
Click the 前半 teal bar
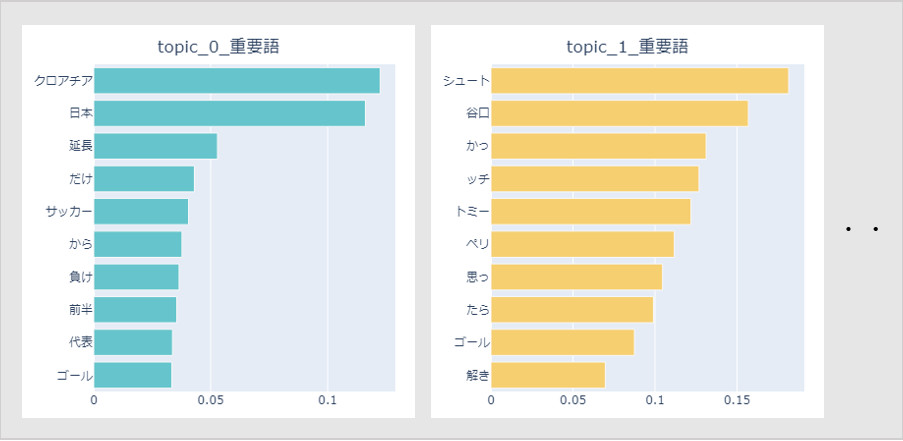[x=135, y=310]
